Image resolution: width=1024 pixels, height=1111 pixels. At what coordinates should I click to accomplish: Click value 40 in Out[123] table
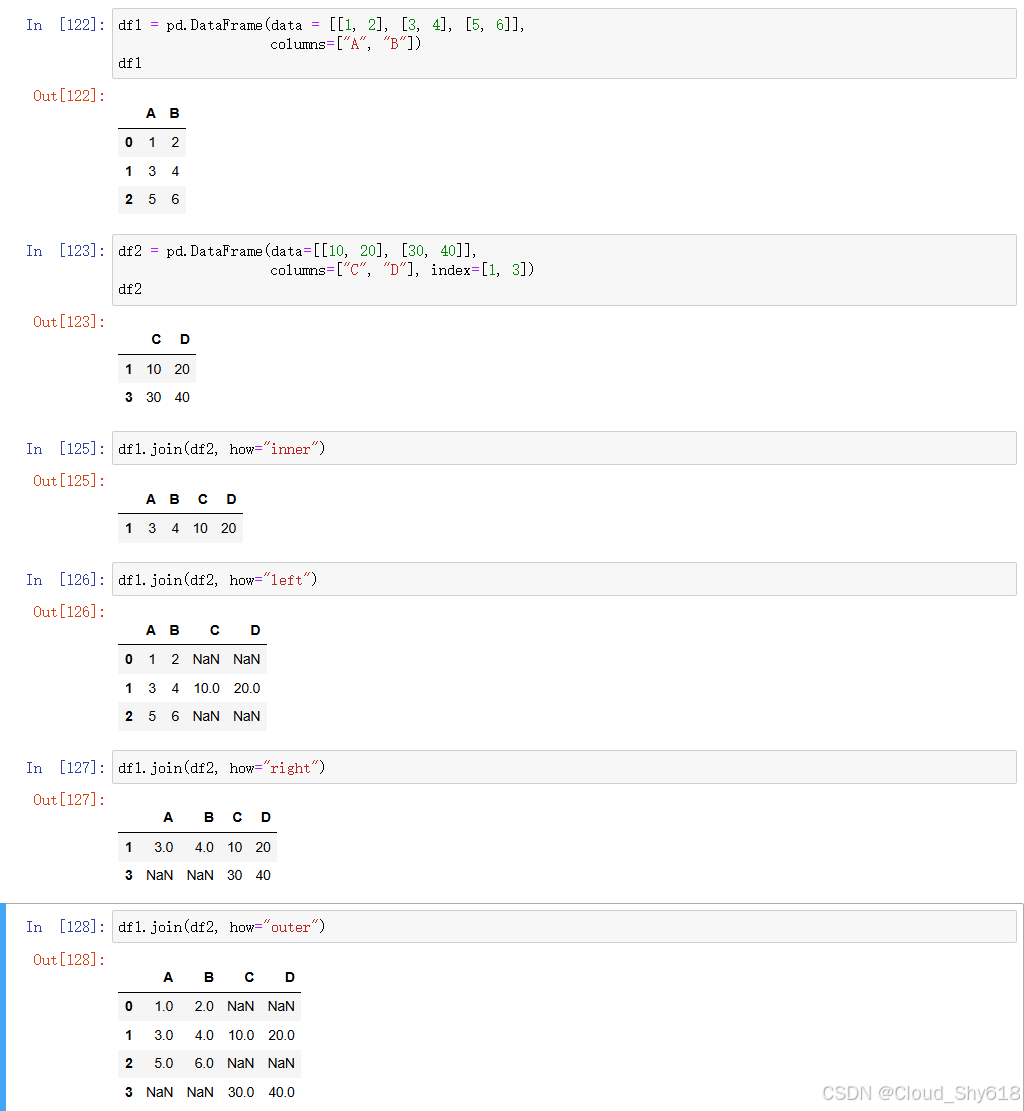[x=182, y=397]
